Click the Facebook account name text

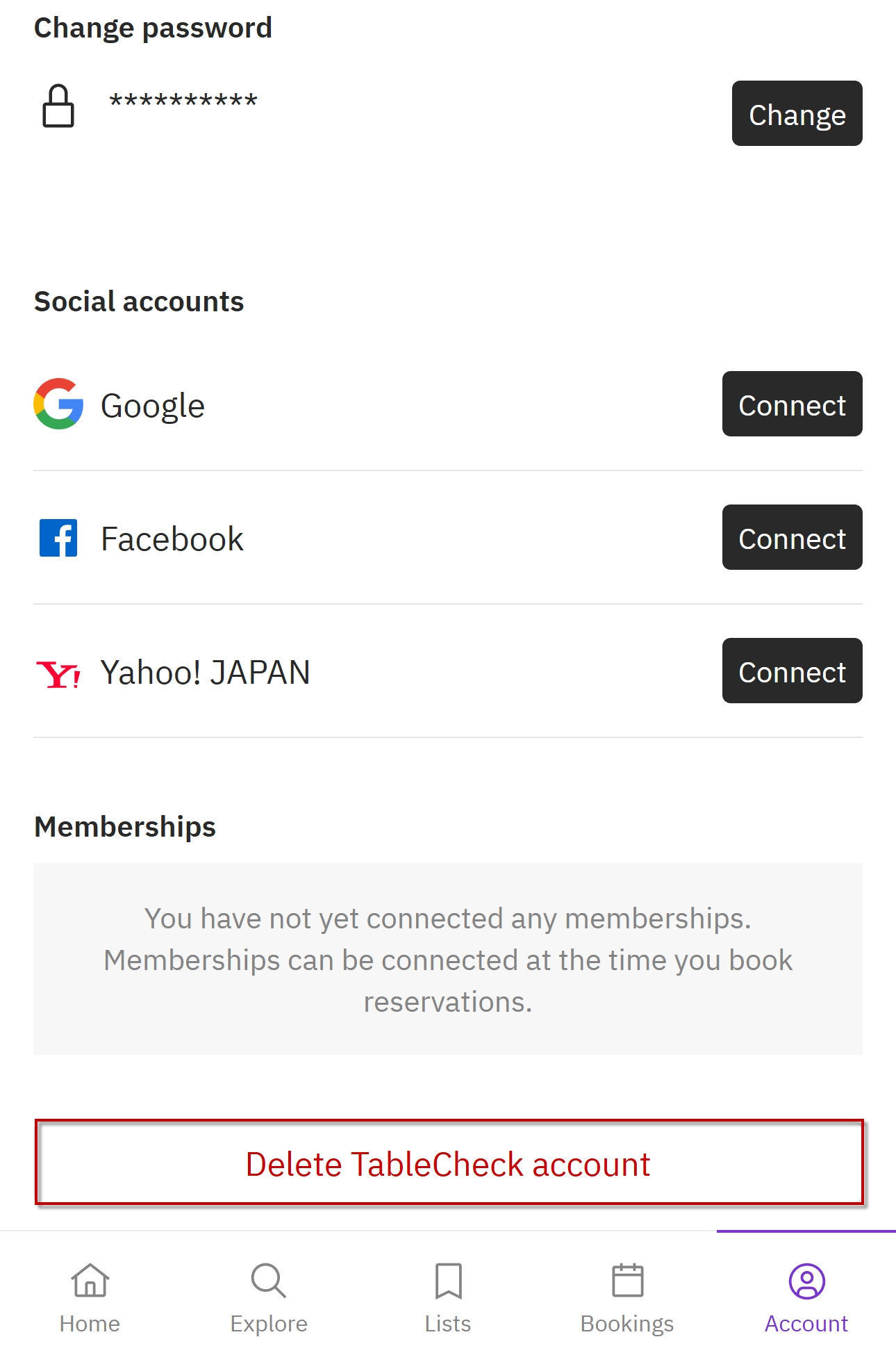point(172,539)
